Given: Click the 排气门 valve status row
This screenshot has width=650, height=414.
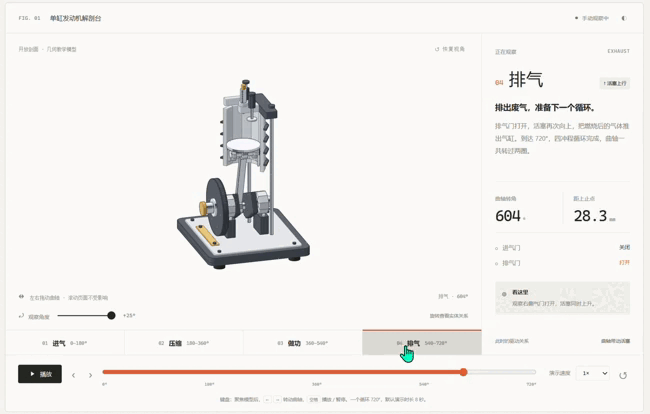Looking at the screenshot, I should (563, 263).
